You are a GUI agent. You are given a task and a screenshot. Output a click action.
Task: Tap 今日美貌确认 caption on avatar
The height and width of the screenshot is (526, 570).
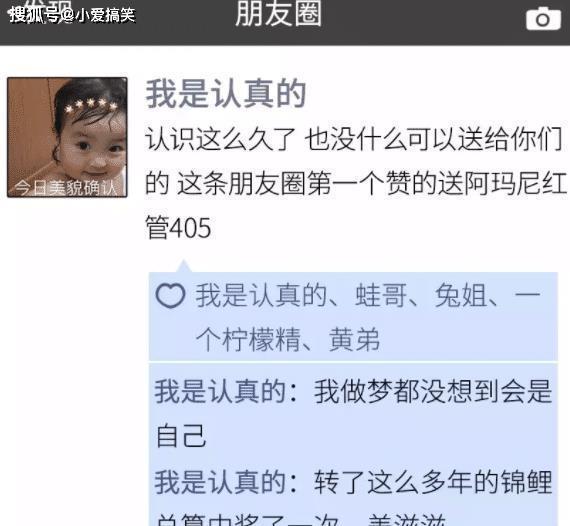[66, 188]
